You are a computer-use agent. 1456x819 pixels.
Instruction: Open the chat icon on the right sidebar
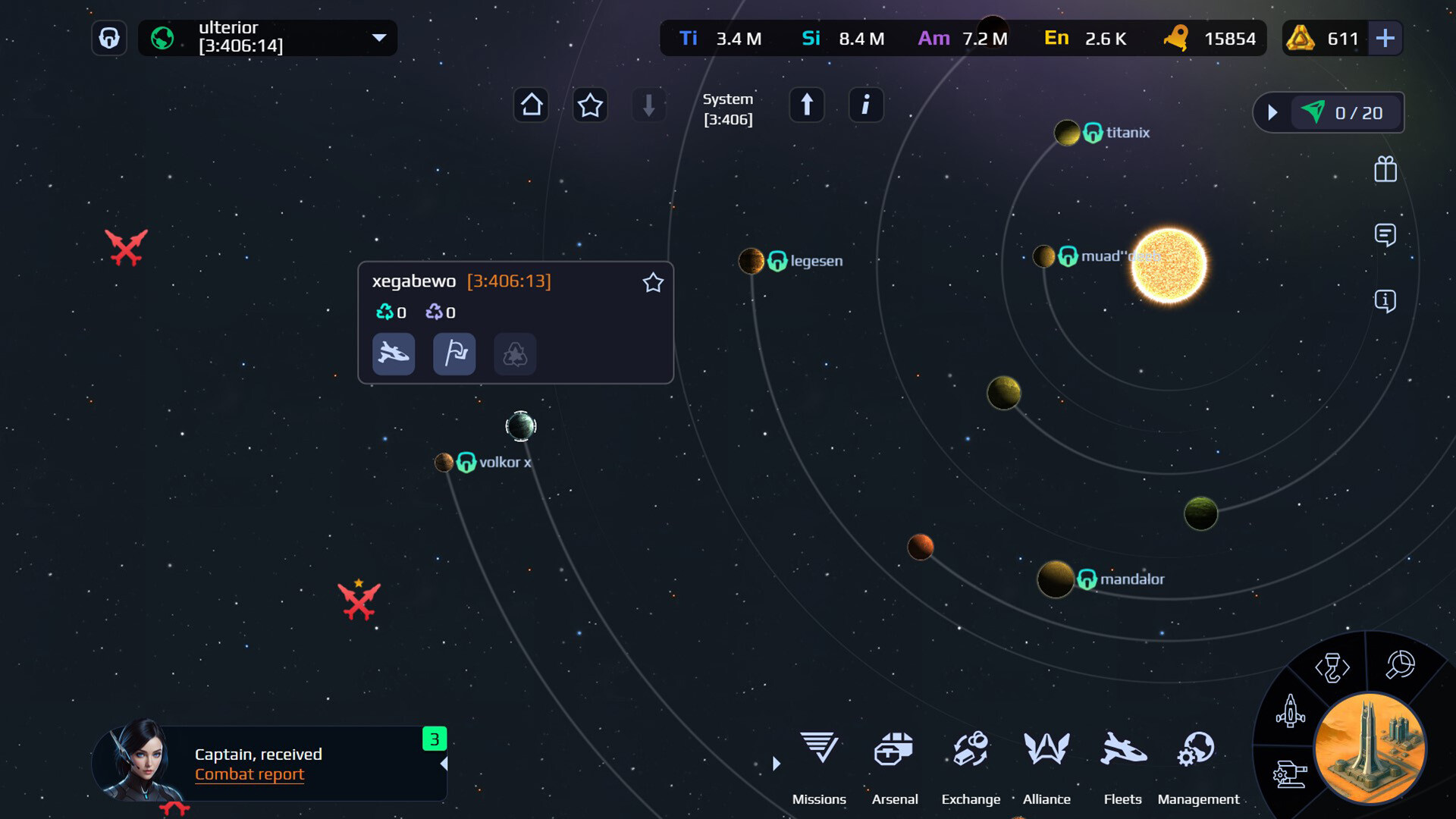(1385, 236)
